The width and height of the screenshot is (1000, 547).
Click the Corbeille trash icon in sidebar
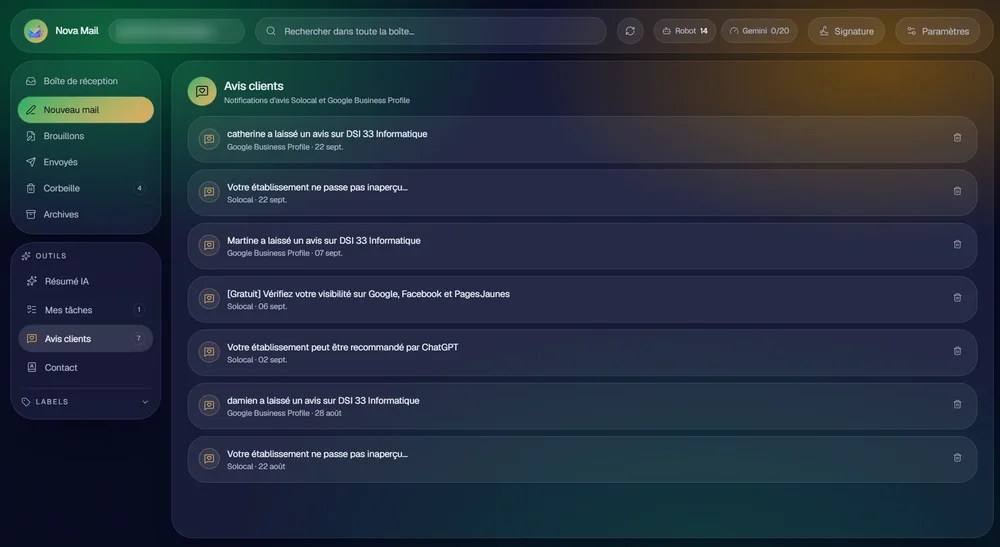point(31,188)
